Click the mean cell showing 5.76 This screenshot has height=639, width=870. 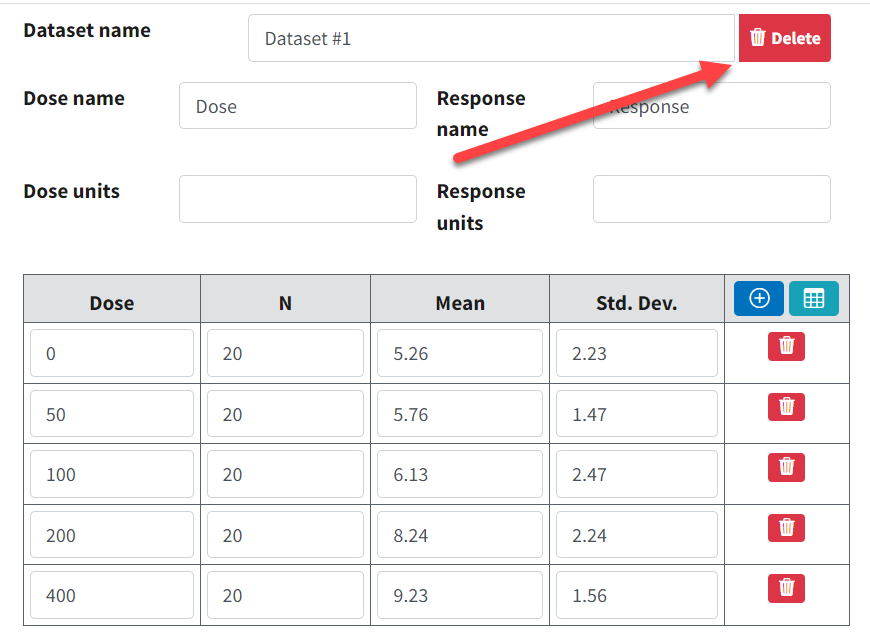(x=459, y=414)
